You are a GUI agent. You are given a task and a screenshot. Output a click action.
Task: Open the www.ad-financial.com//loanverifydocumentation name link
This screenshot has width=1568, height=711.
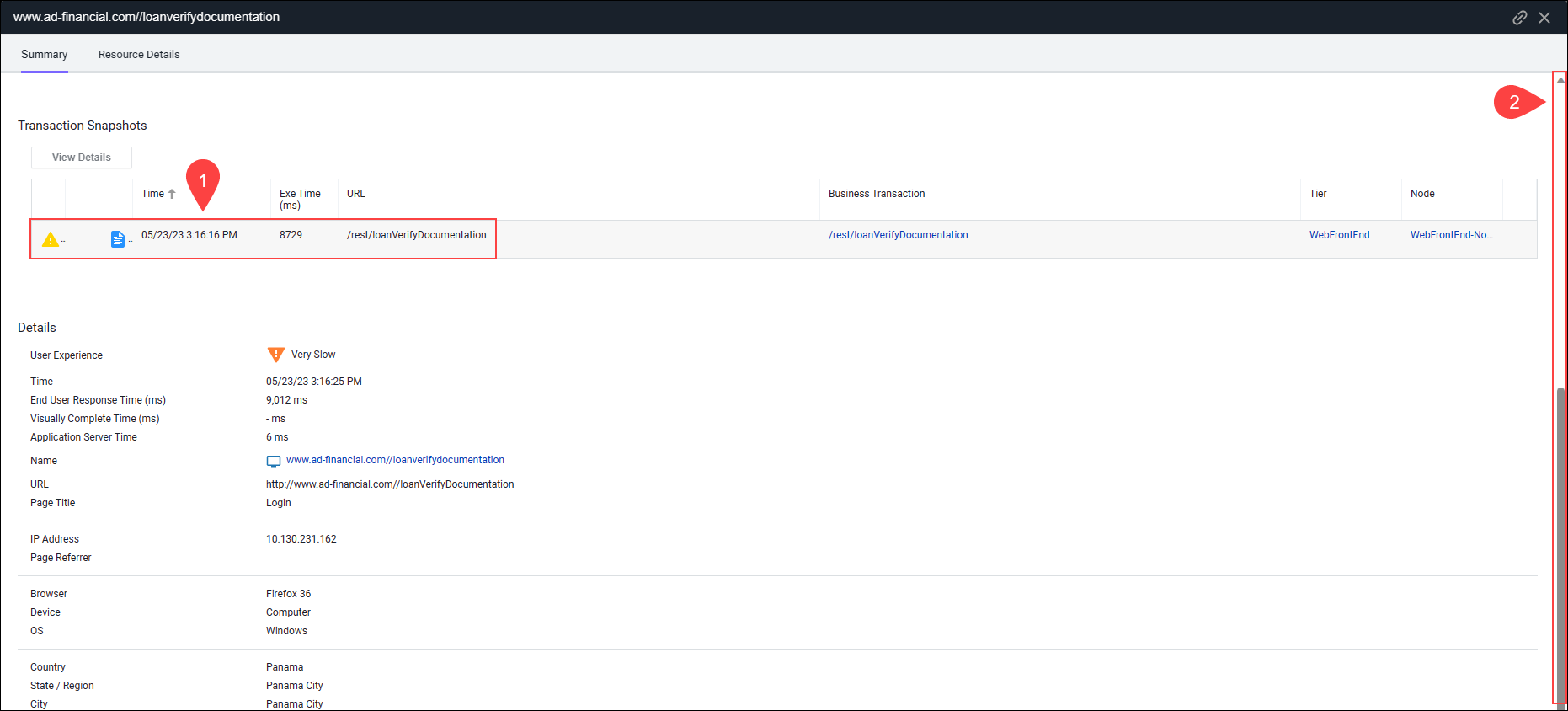395,460
